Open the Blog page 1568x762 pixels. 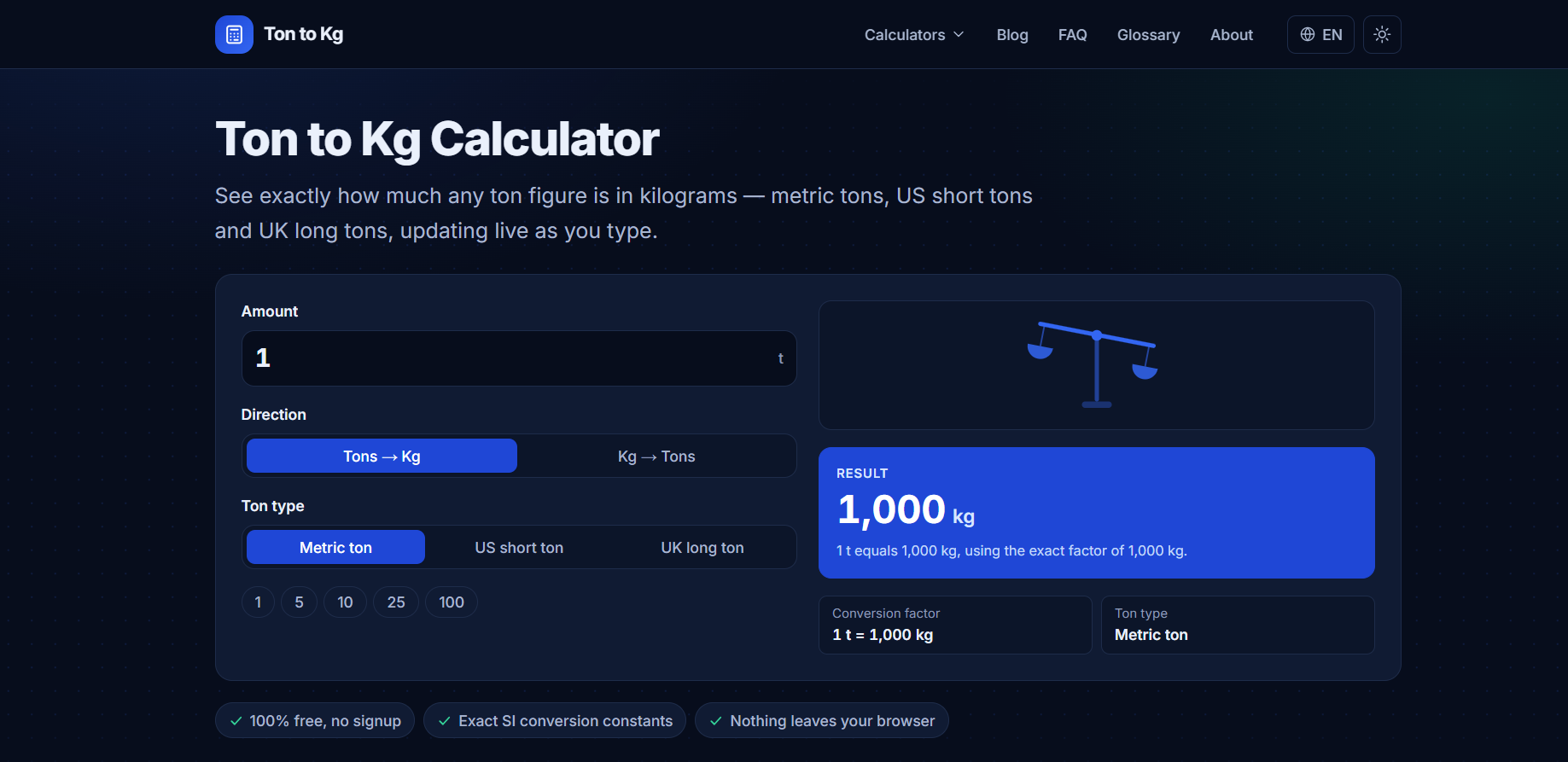click(x=1012, y=35)
